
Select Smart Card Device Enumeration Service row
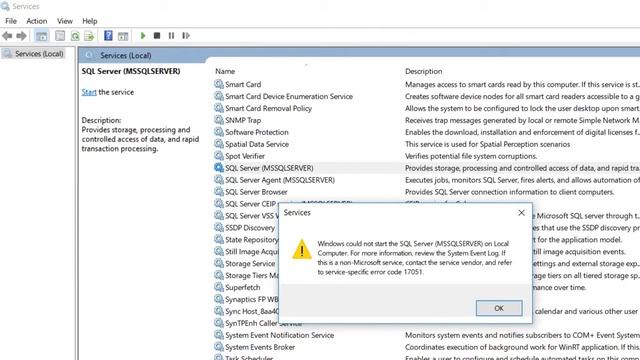click(289, 96)
